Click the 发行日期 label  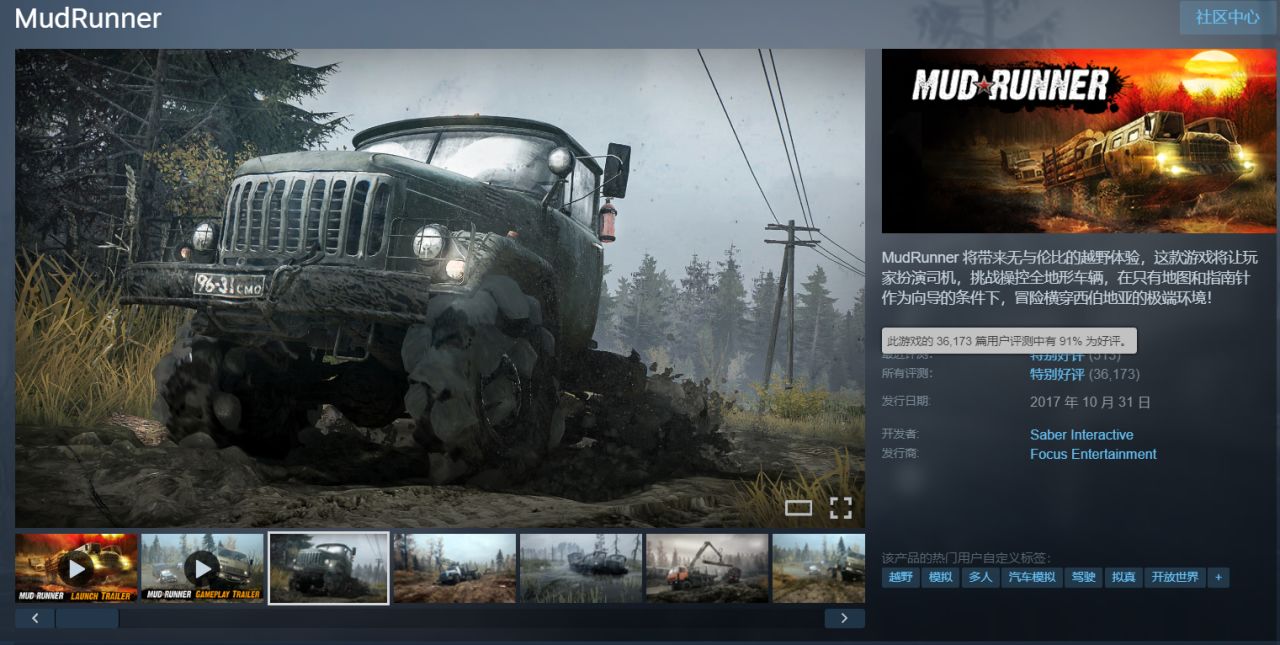pos(906,401)
